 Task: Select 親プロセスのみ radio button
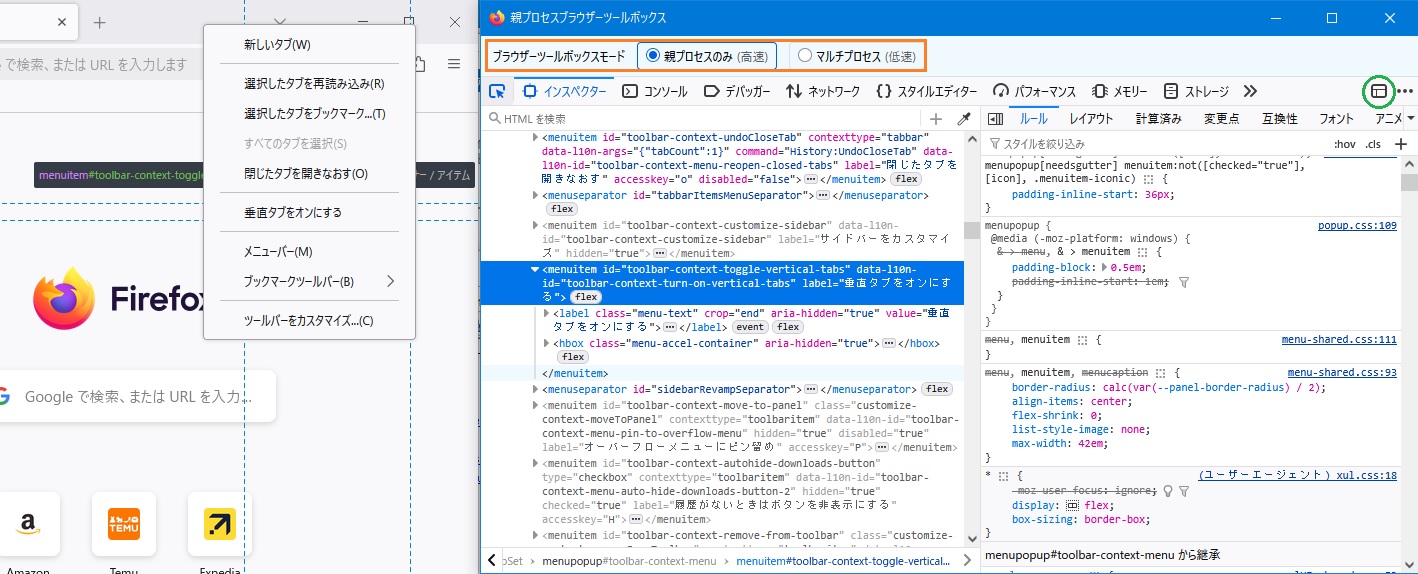point(654,56)
